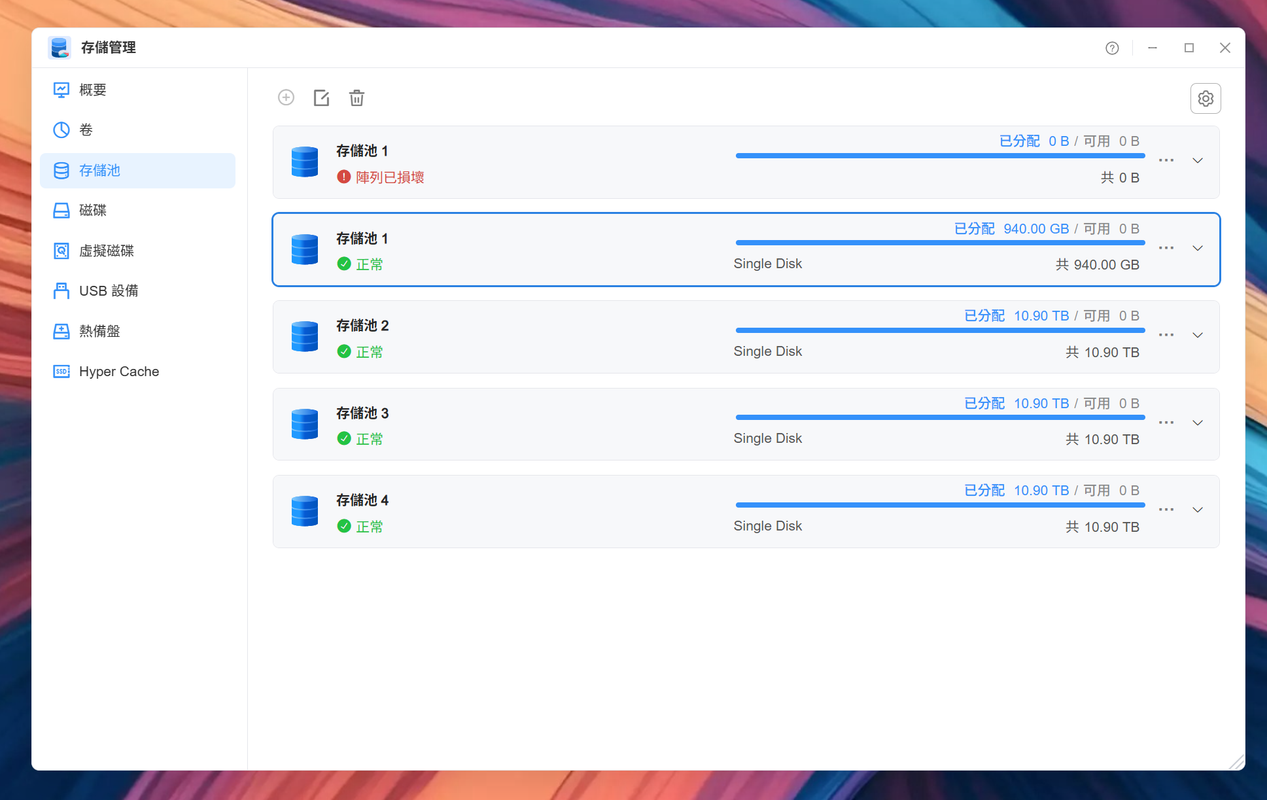Go to 概要 in the sidebar

[x=138, y=90]
